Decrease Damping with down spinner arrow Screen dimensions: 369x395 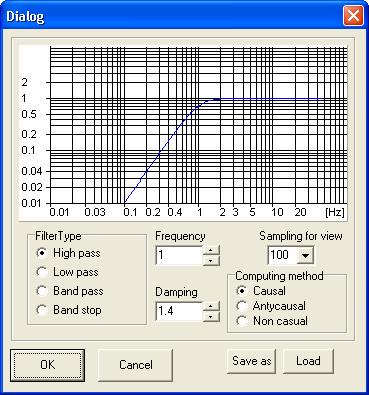pos(211,316)
